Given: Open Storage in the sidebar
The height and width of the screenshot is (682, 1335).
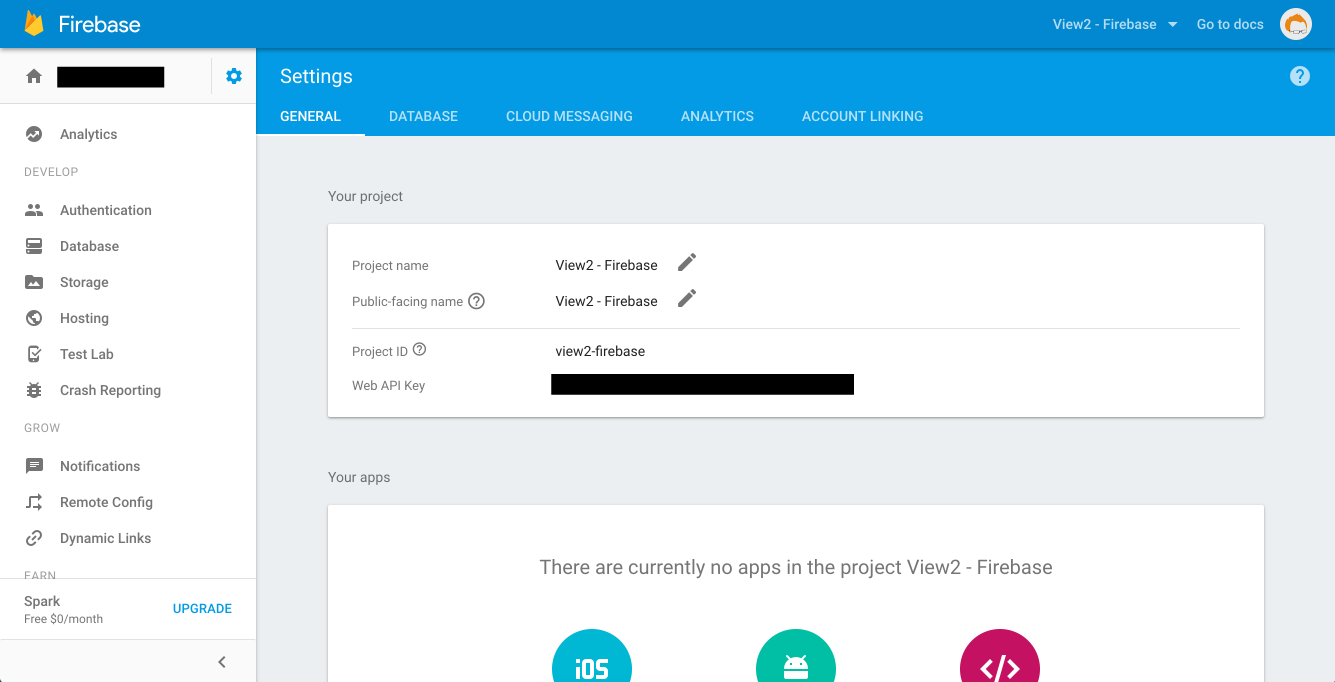Looking at the screenshot, I should click(128, 282).
